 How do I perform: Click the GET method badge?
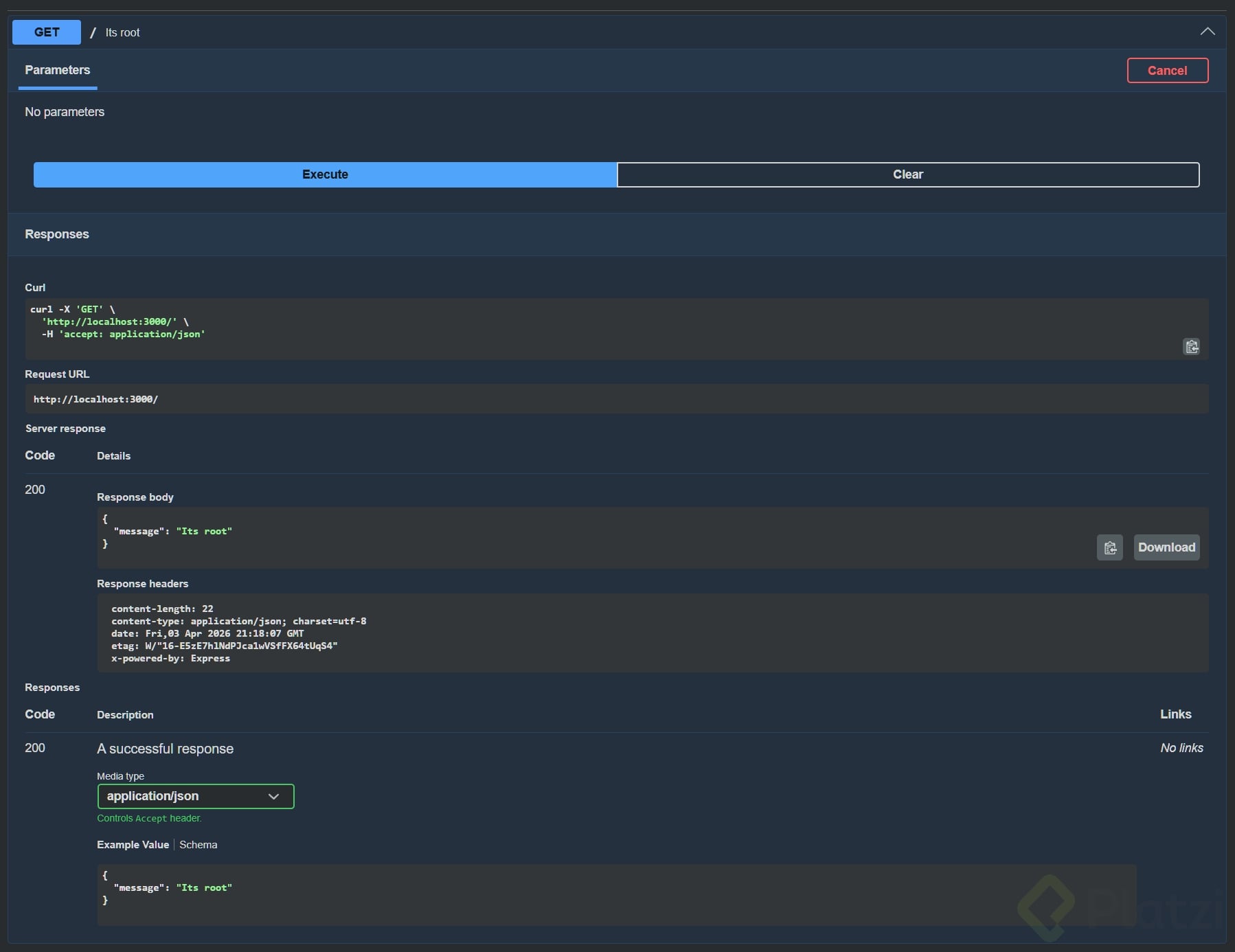[47, 32]
